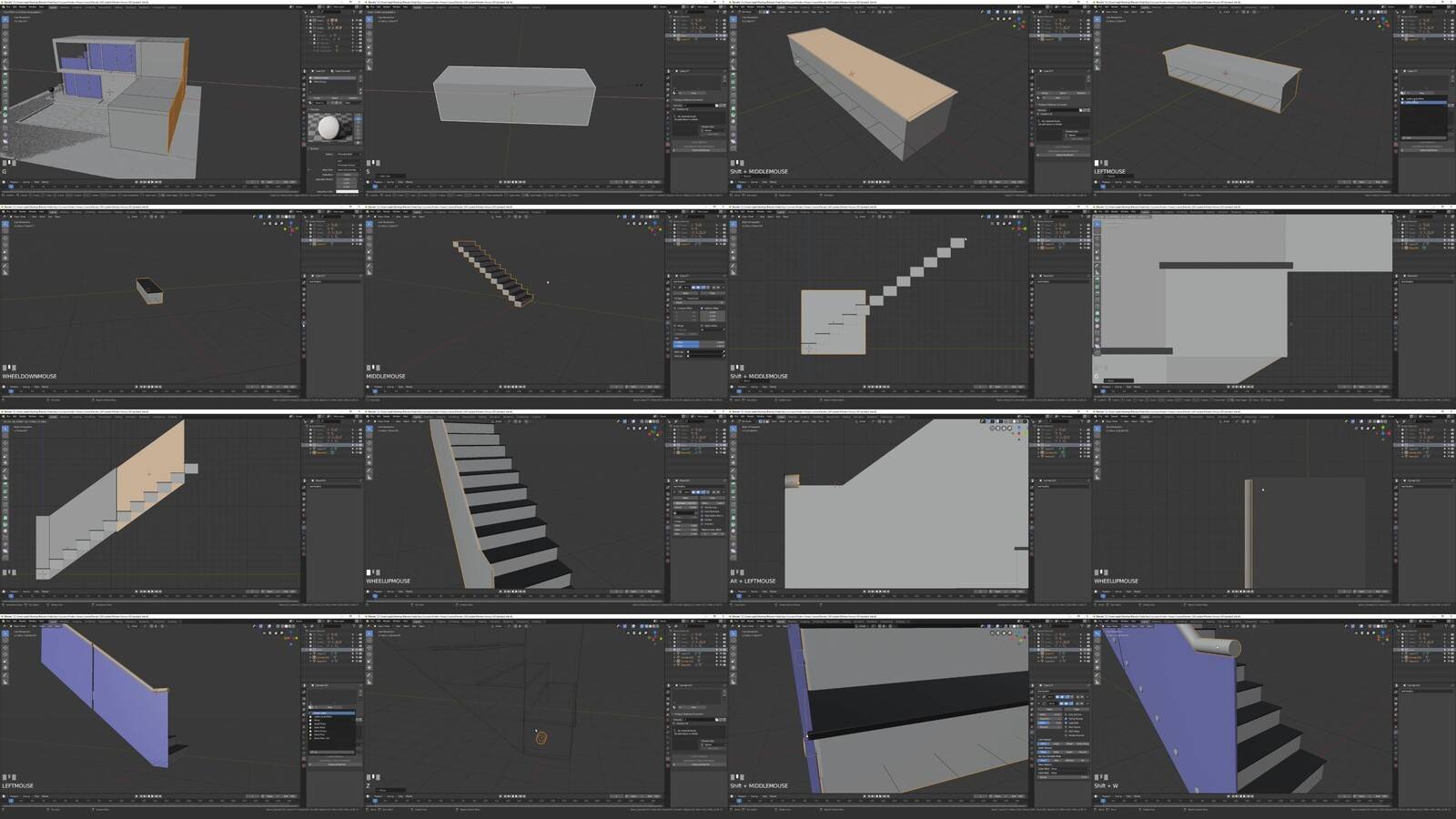
Task: Open the File menu in the house-model frame
Action: click(x=9, y=7)
